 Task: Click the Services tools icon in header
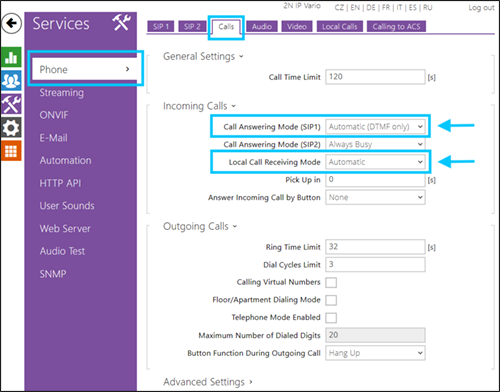(121, 23)
